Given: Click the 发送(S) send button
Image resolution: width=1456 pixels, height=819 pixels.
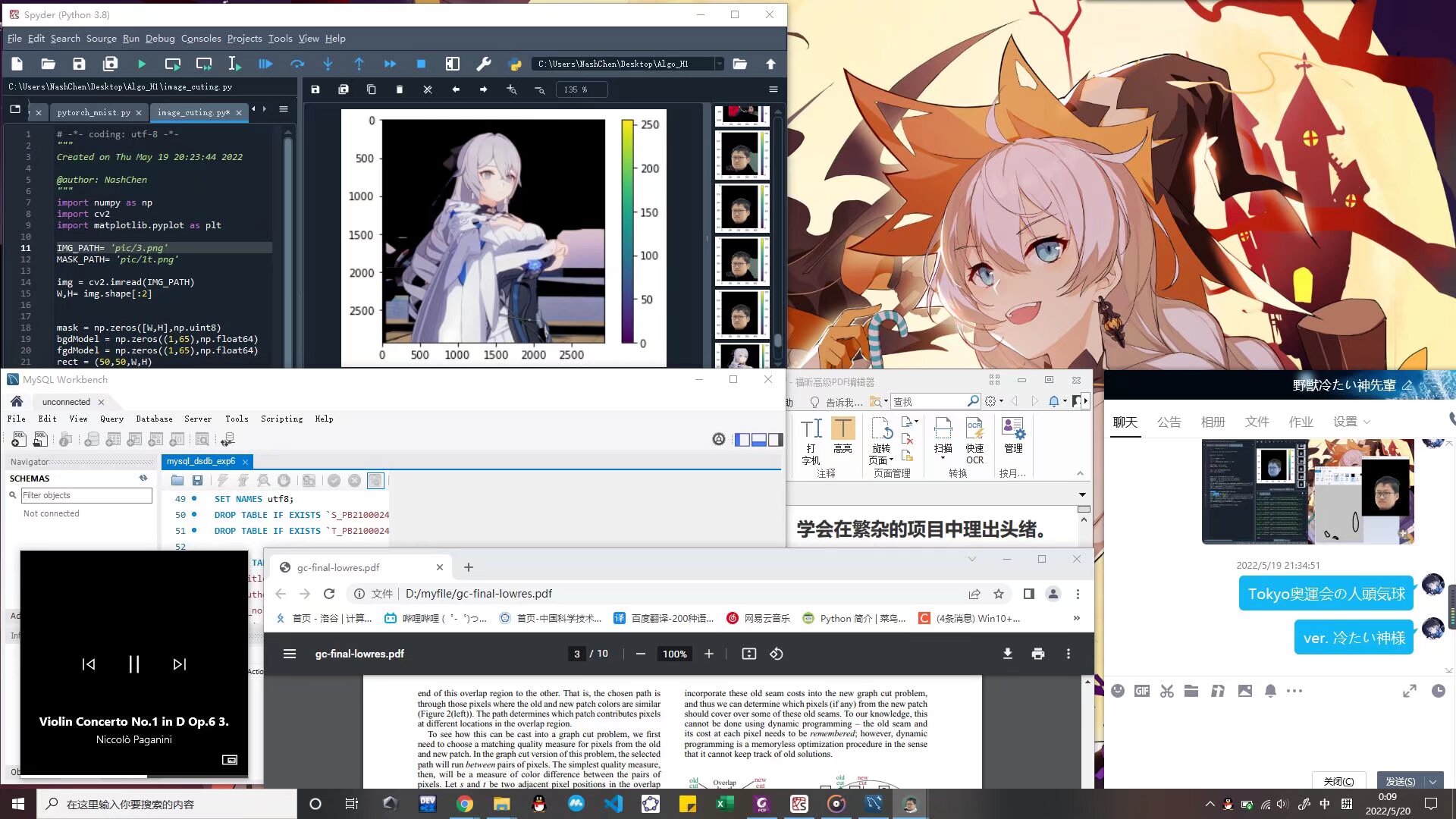Looking at the screenshot, I should point(1400,781).
